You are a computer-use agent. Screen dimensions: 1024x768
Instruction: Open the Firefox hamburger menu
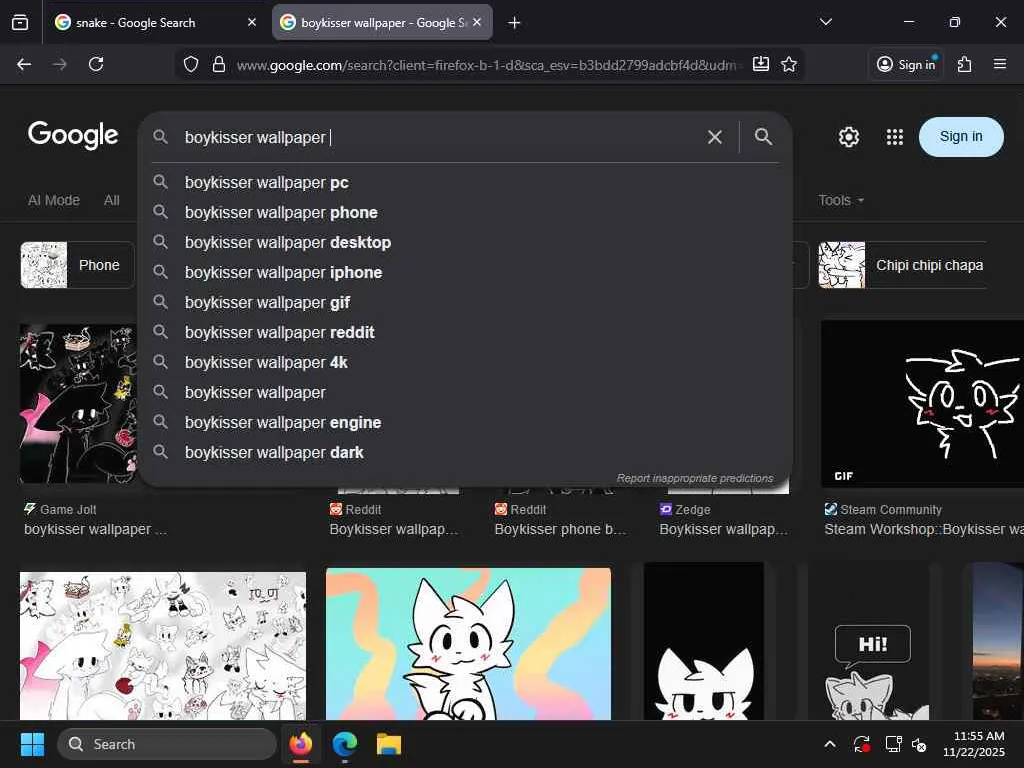[1000, 64]
